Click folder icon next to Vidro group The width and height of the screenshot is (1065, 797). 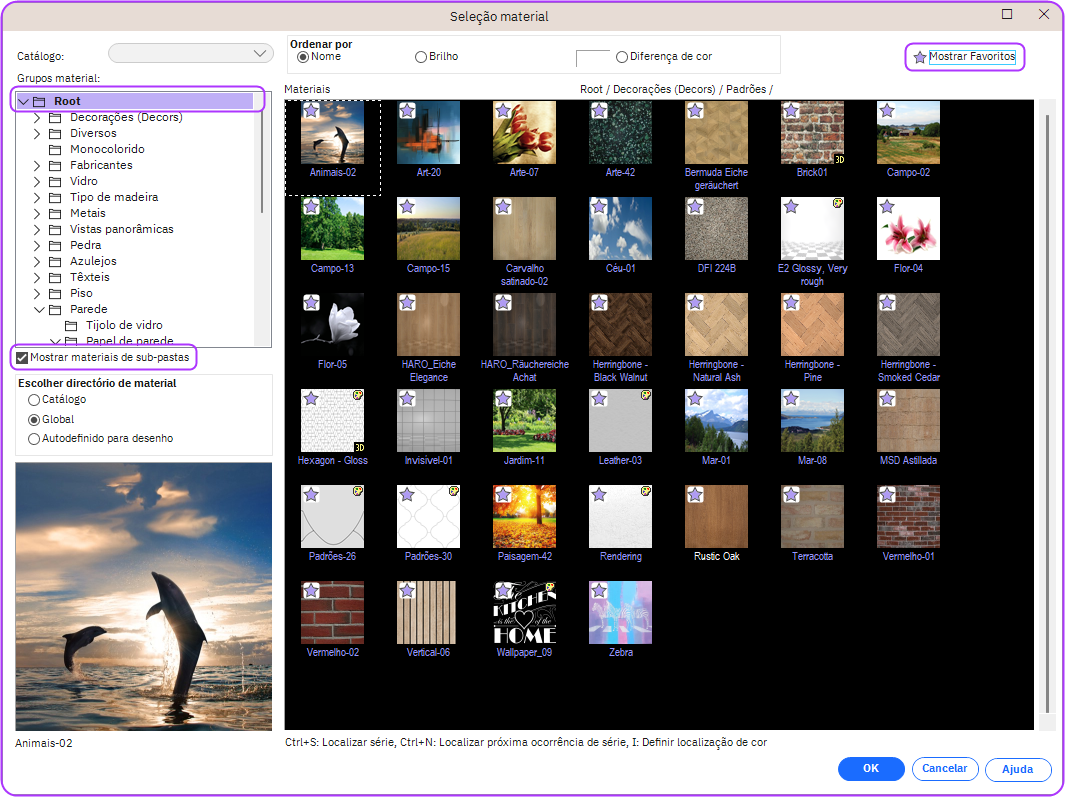[55, 181]
